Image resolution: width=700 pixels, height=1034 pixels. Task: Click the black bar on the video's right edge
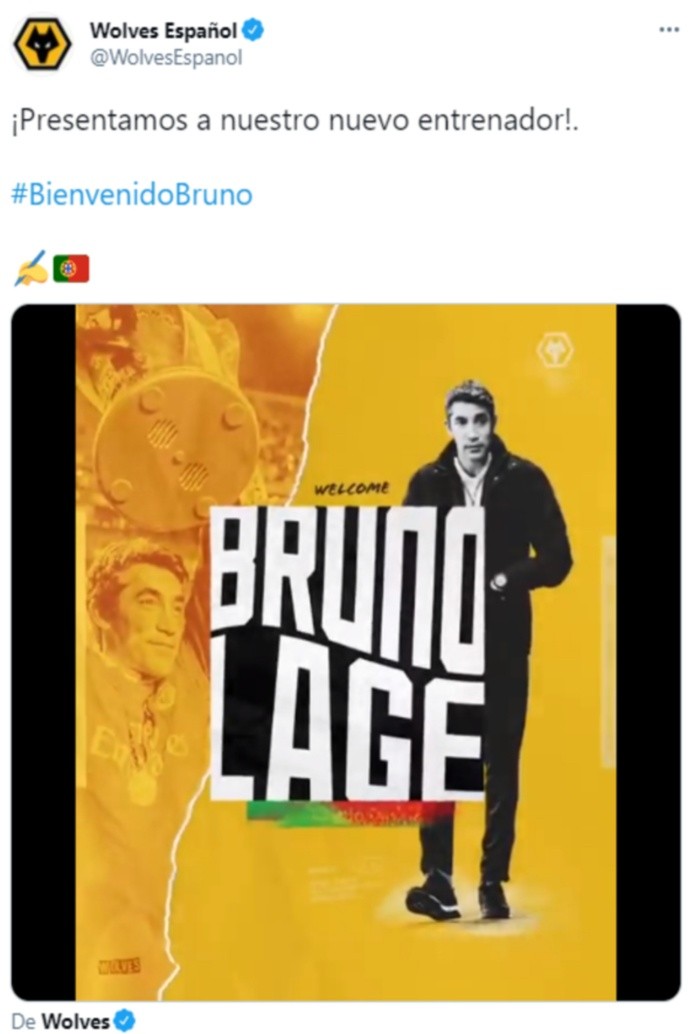(x=648, y=652)
